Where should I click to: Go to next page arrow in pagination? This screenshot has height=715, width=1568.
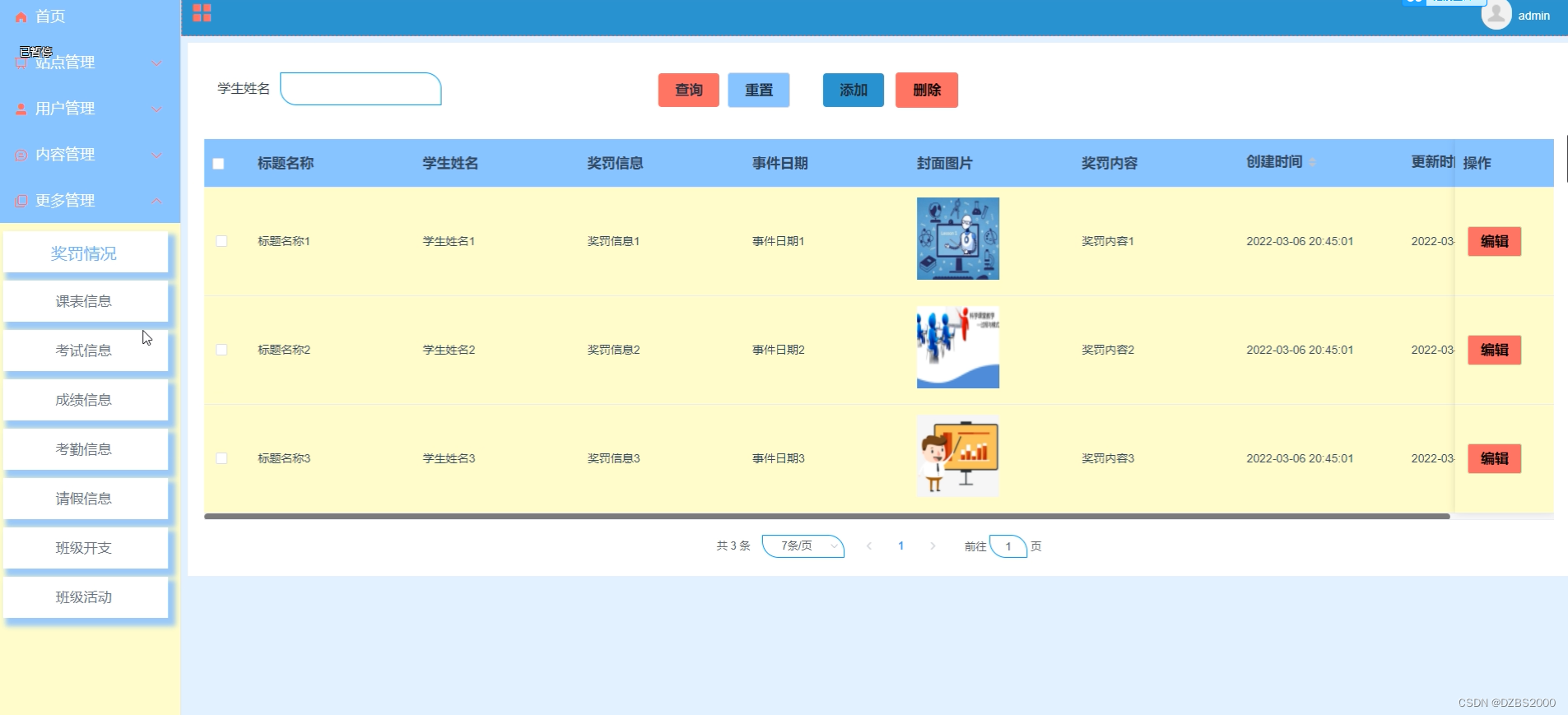pyautogui.click(x=933, y=546)
